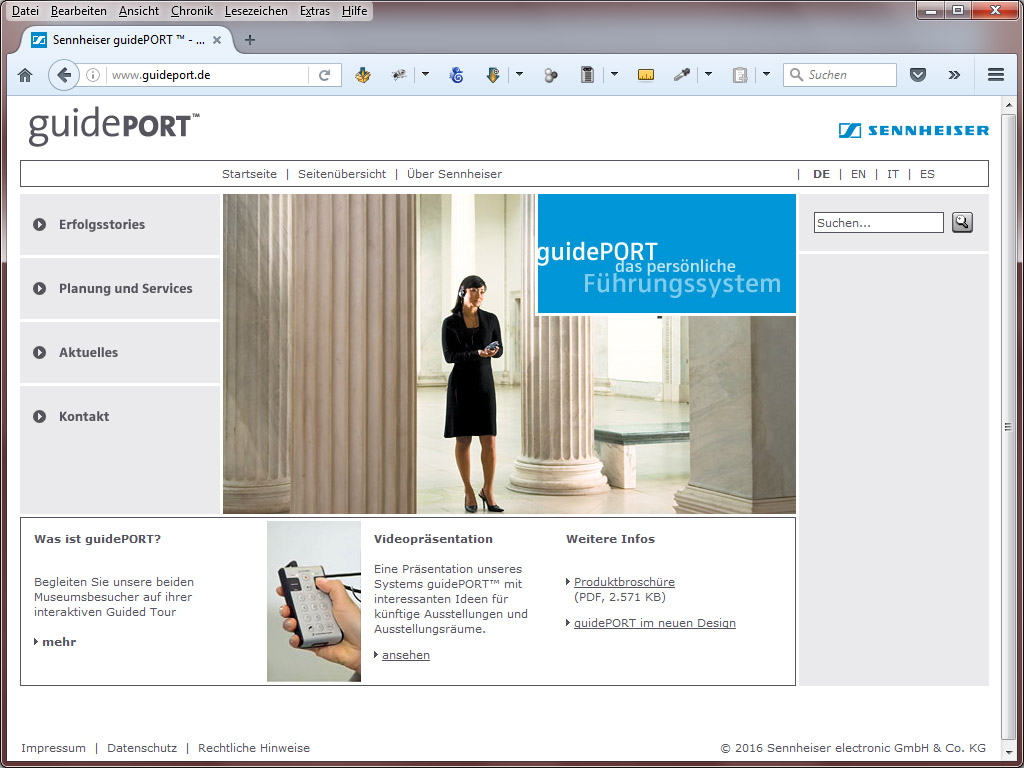The height and width of the screenshot is (768, 1024).
Task: Open the Chronik menu
Action: pyautogui.click(x=191, y=11)
